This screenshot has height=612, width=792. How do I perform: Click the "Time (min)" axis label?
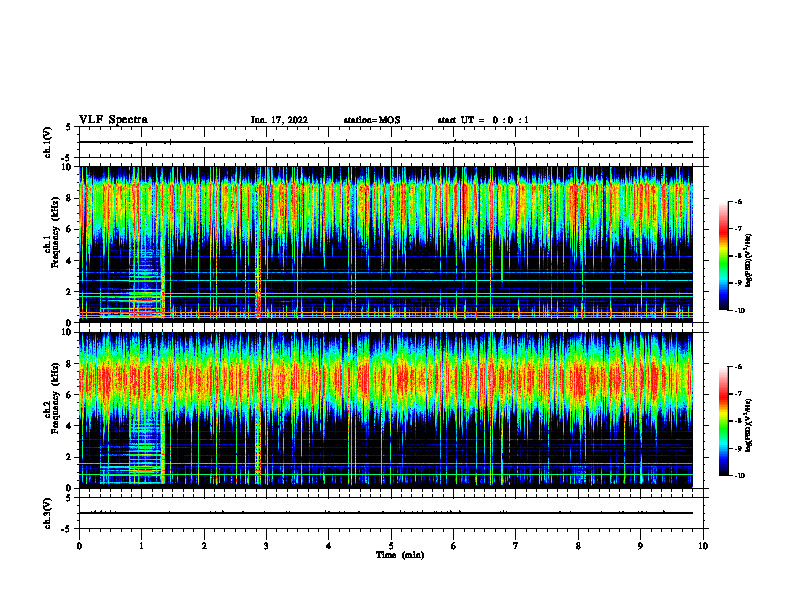[400, 555]
